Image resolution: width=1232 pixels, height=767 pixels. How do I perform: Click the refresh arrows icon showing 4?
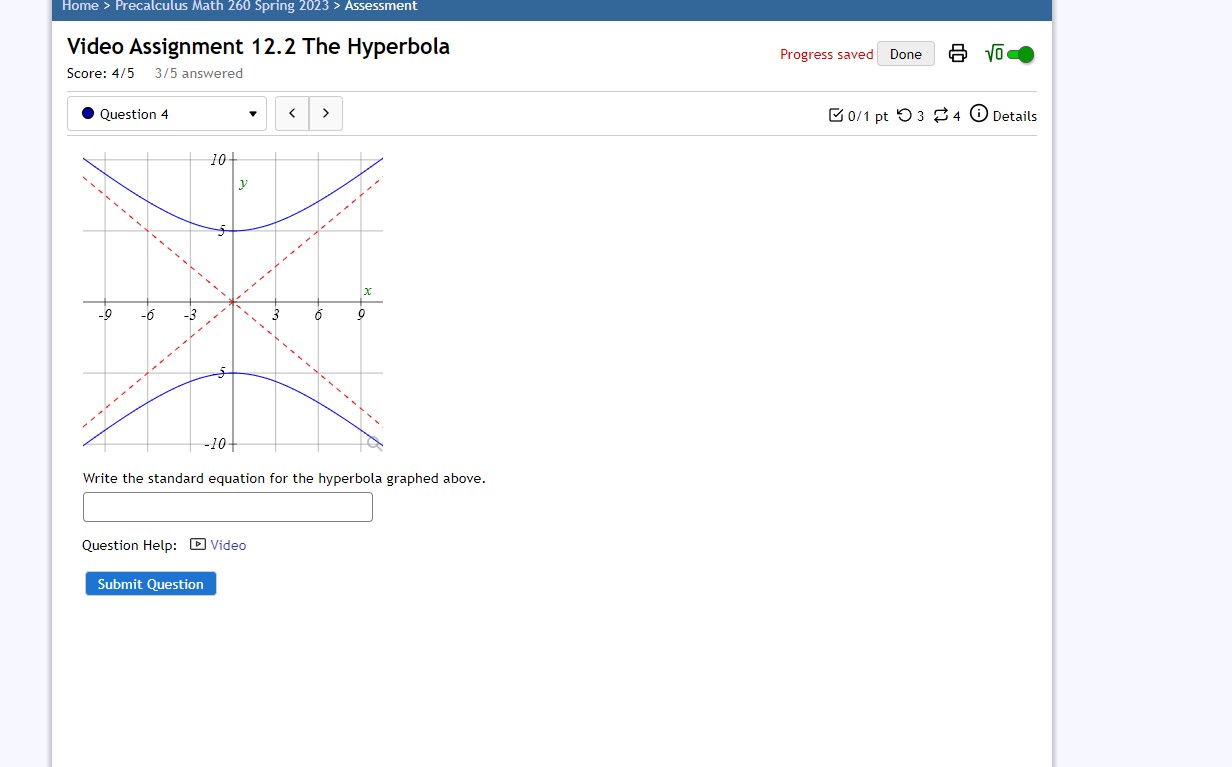940,115
